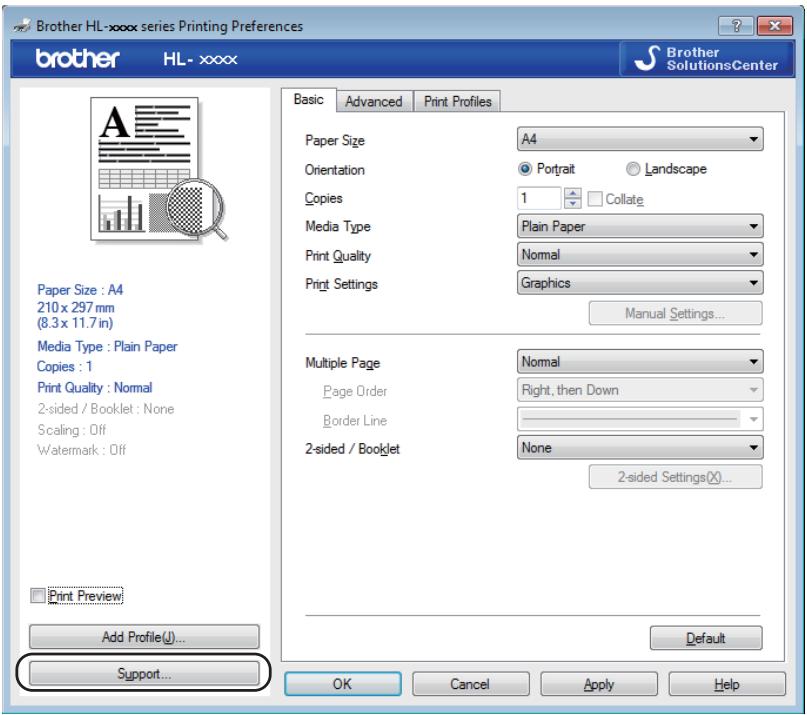Confirm with the OK button

[342, 684]
